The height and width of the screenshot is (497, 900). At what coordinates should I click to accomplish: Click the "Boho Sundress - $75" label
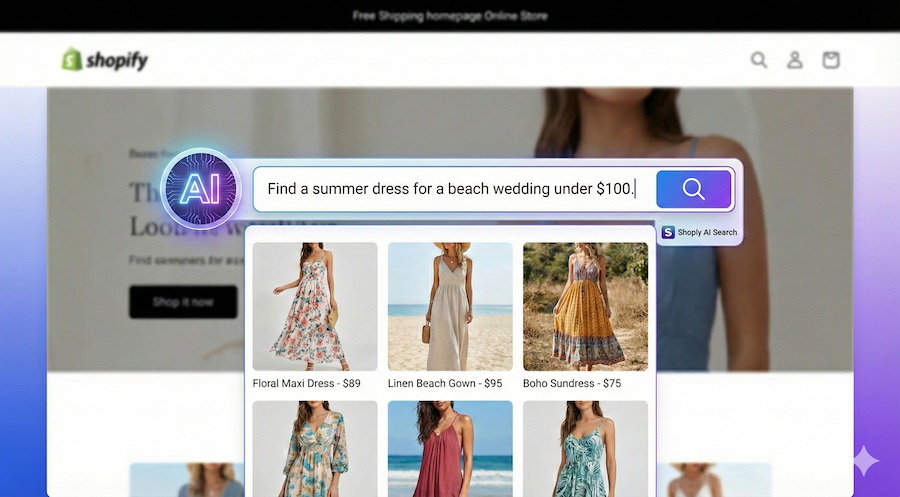[x=572, y=383]
